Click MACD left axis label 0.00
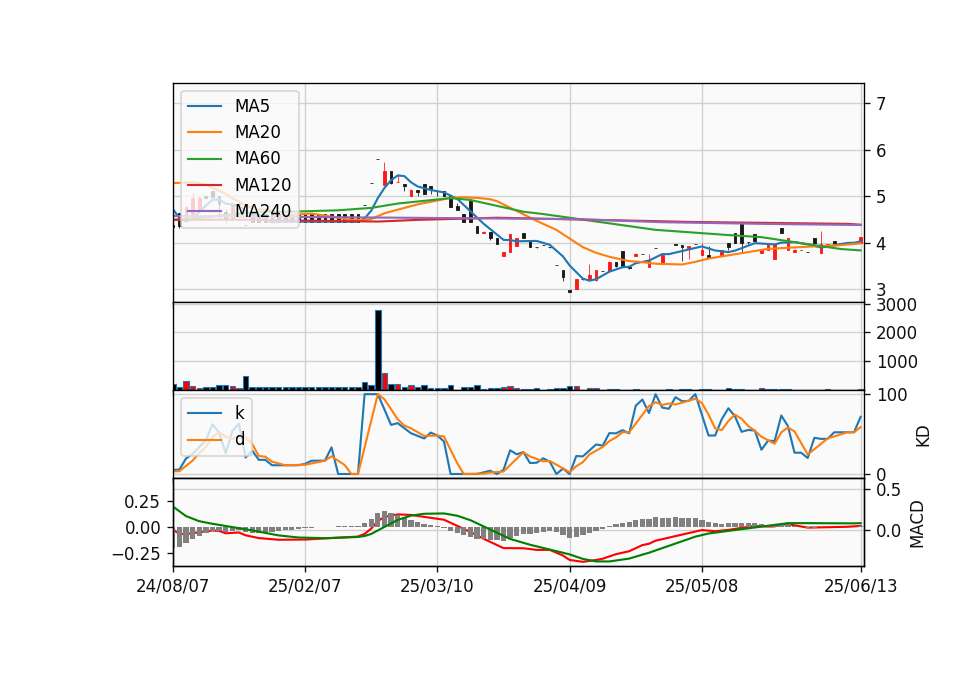 (x=141, y=528)
